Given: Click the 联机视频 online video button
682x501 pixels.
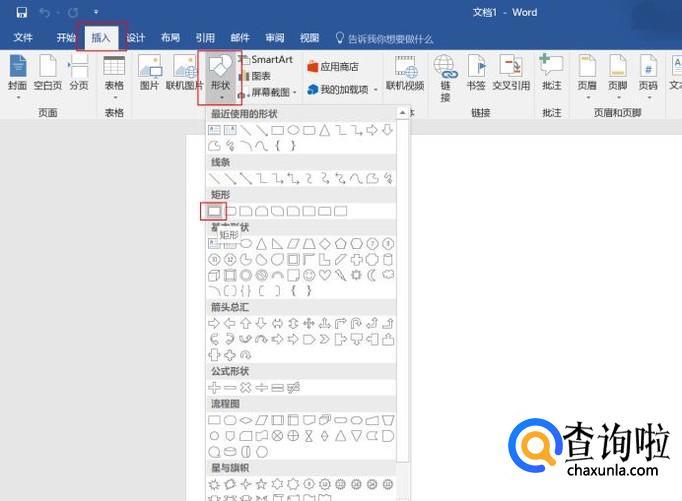Looking at the screenshot, I should pos(405,72).
